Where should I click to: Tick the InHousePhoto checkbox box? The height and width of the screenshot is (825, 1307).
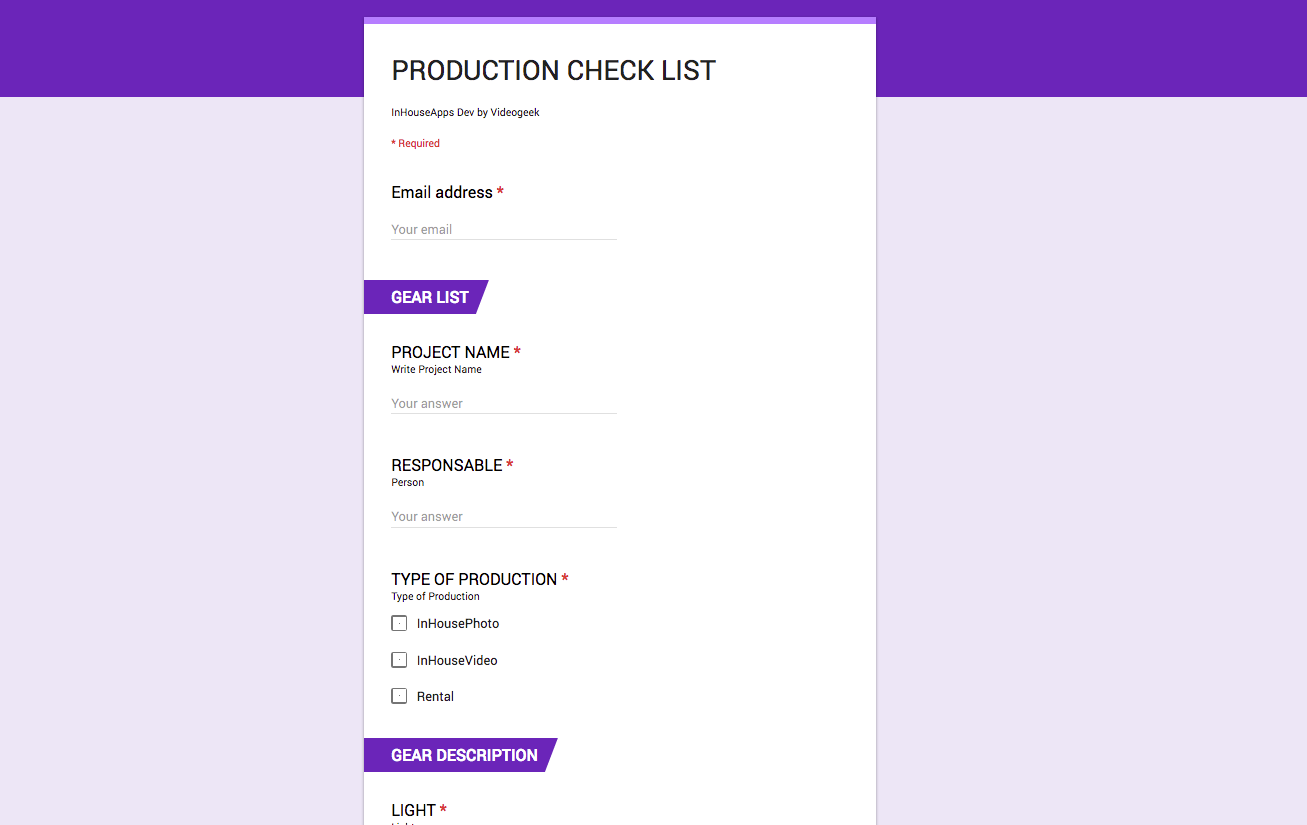[x=399, y=623]
